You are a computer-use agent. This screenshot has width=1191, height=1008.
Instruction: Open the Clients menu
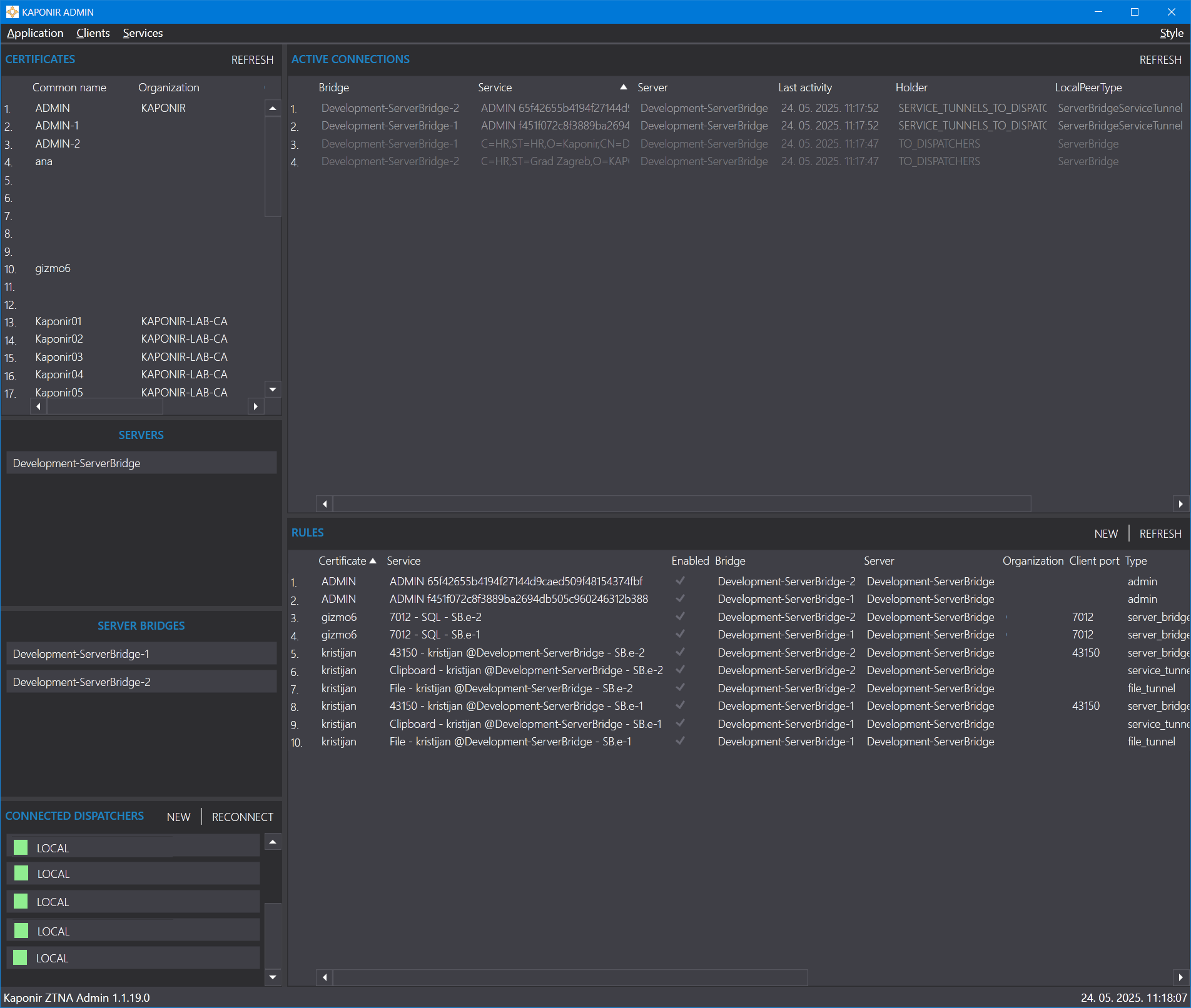pyautogui.click(x=93, y=33)
